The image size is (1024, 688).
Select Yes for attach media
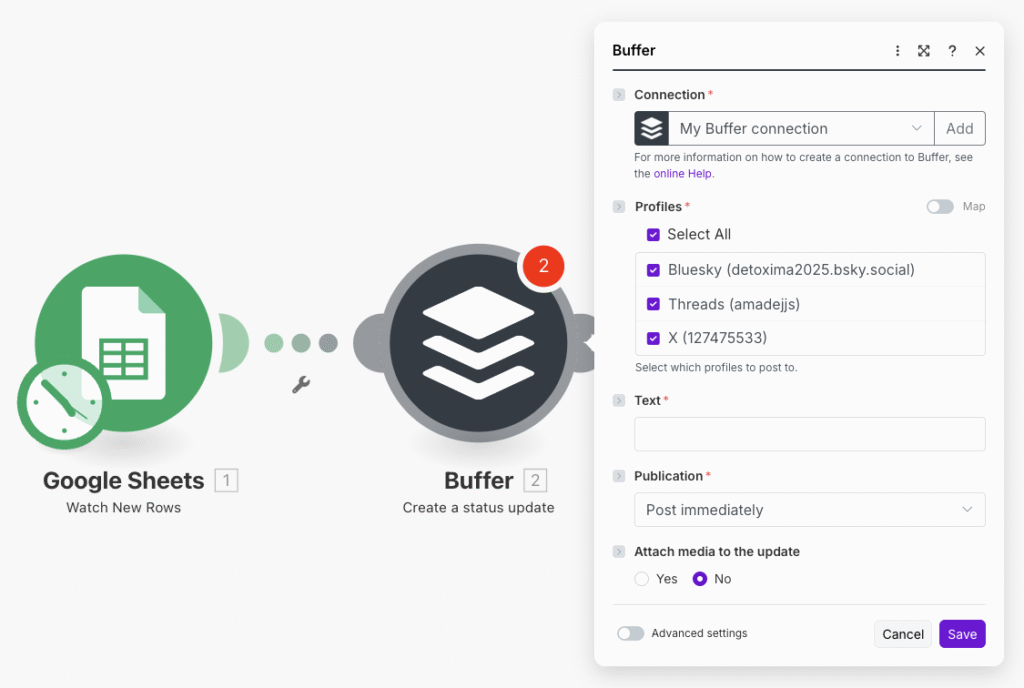tap(642, 579)
